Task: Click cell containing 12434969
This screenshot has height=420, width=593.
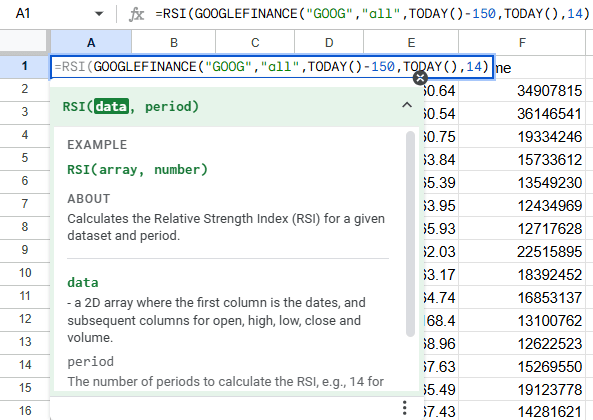Action: coord(522,206)
